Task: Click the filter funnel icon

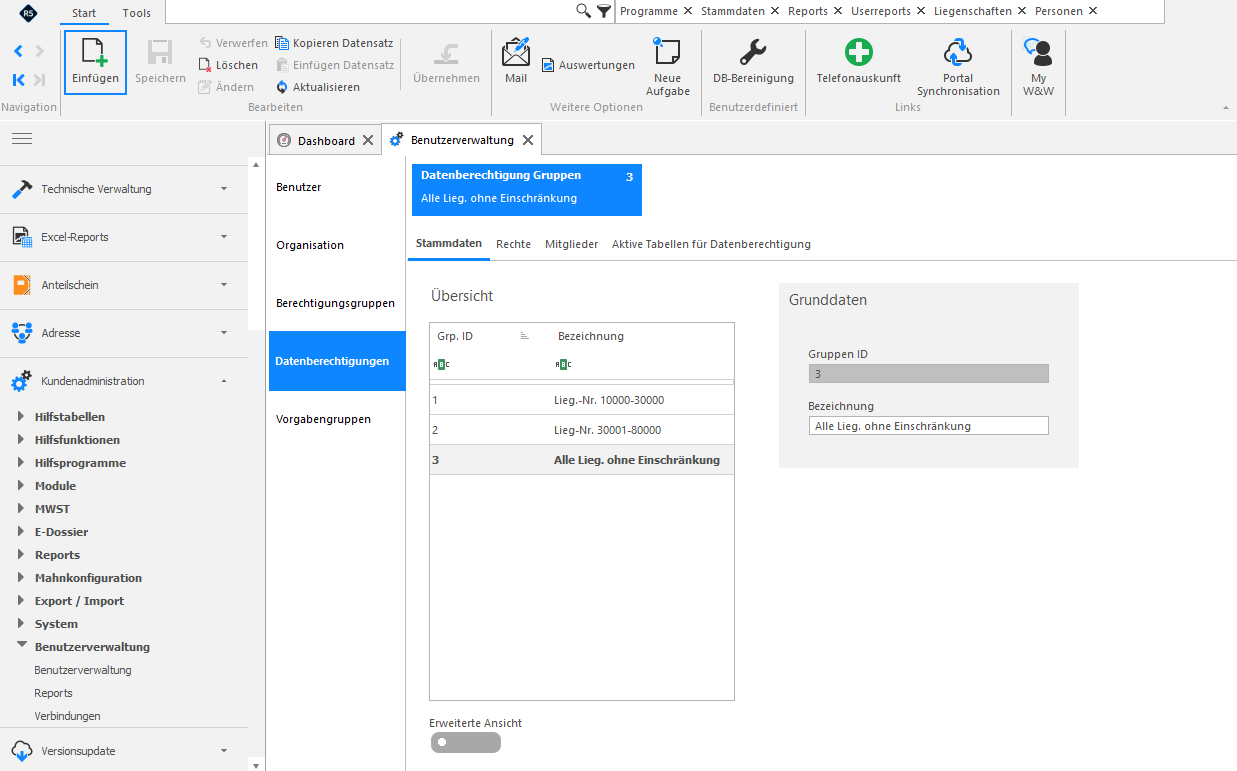Action: coord(604,11)
